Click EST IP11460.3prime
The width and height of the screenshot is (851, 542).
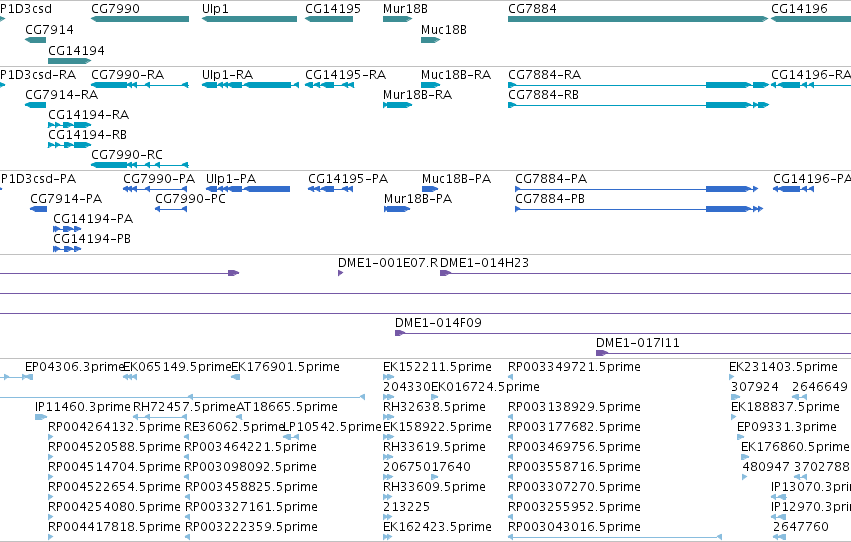83,407
